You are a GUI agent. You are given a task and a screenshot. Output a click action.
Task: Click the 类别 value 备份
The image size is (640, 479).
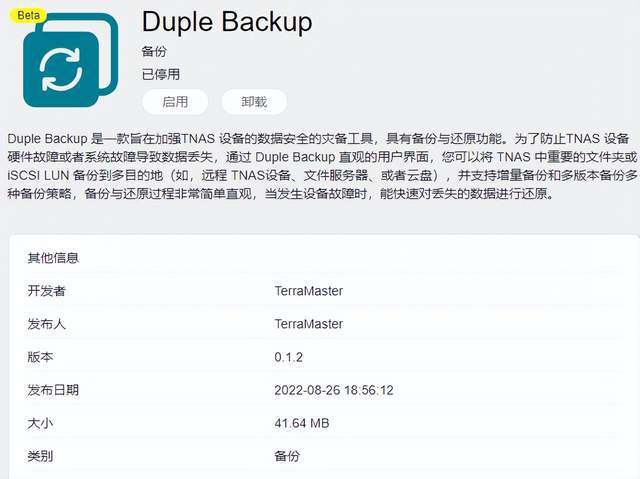point(287,456)
